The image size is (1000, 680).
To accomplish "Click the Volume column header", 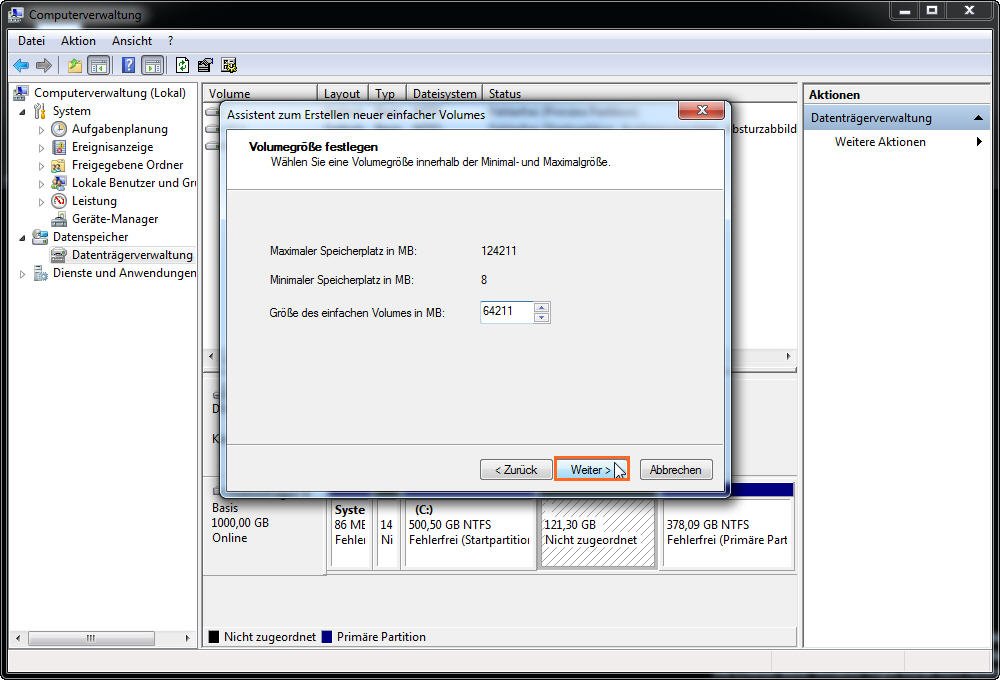I will (260, 94).
